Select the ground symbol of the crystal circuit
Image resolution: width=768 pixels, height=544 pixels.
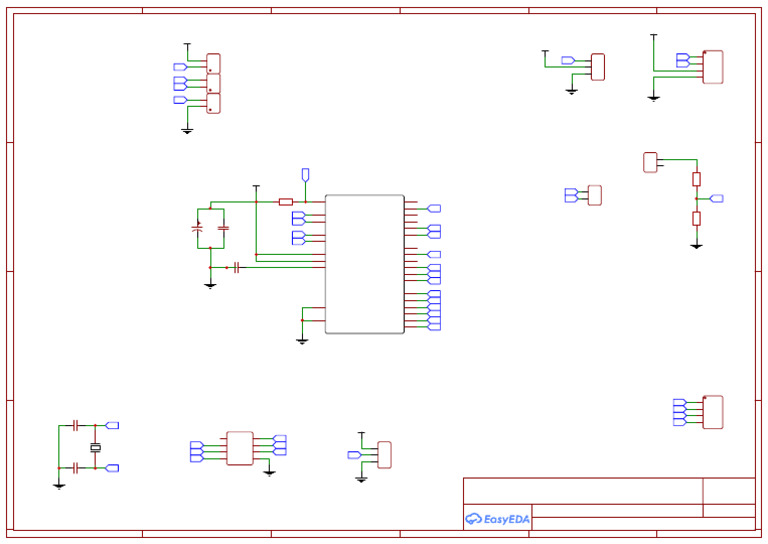[x=59, y=486]
